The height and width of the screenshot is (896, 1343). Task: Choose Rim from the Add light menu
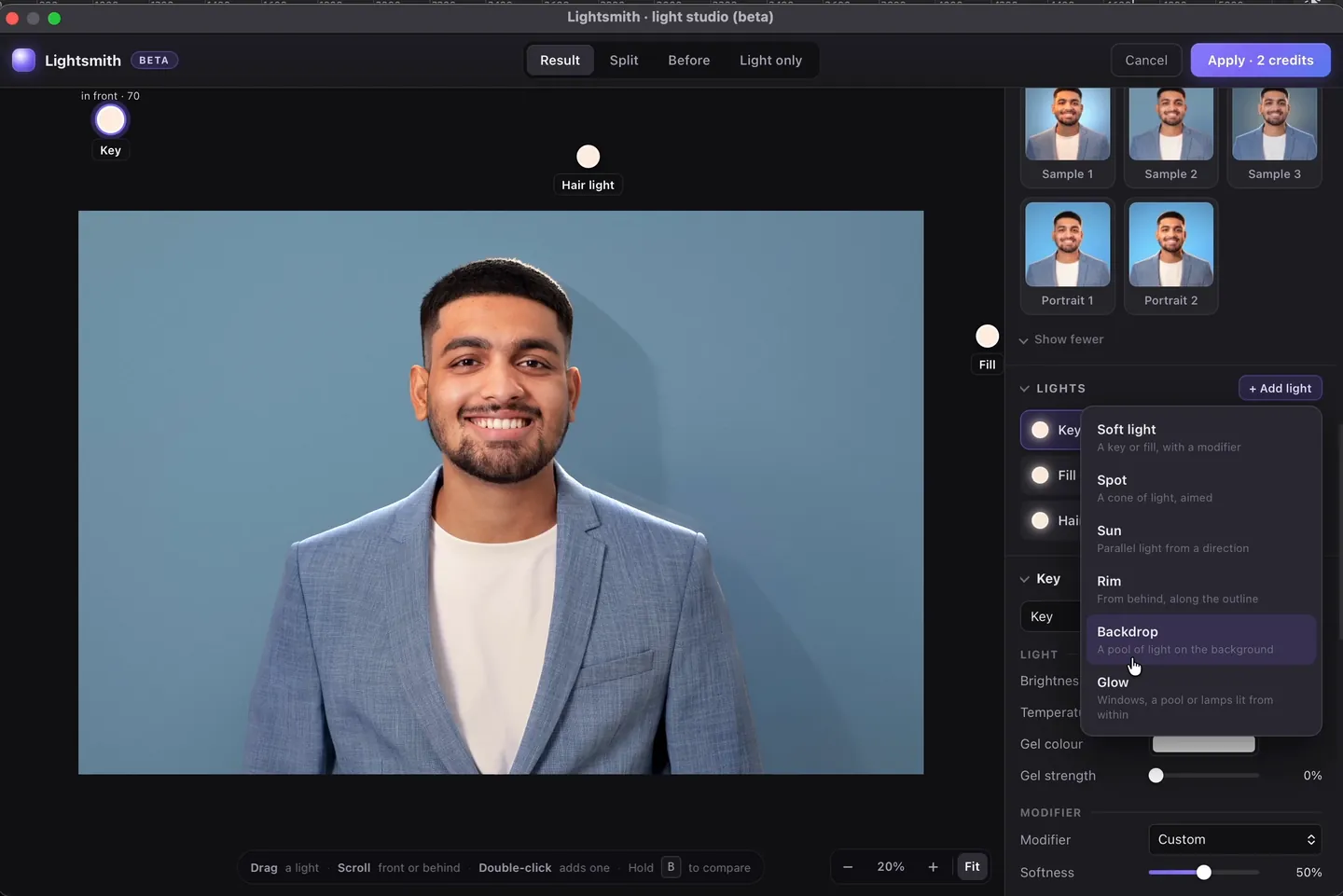(1201, 588)
